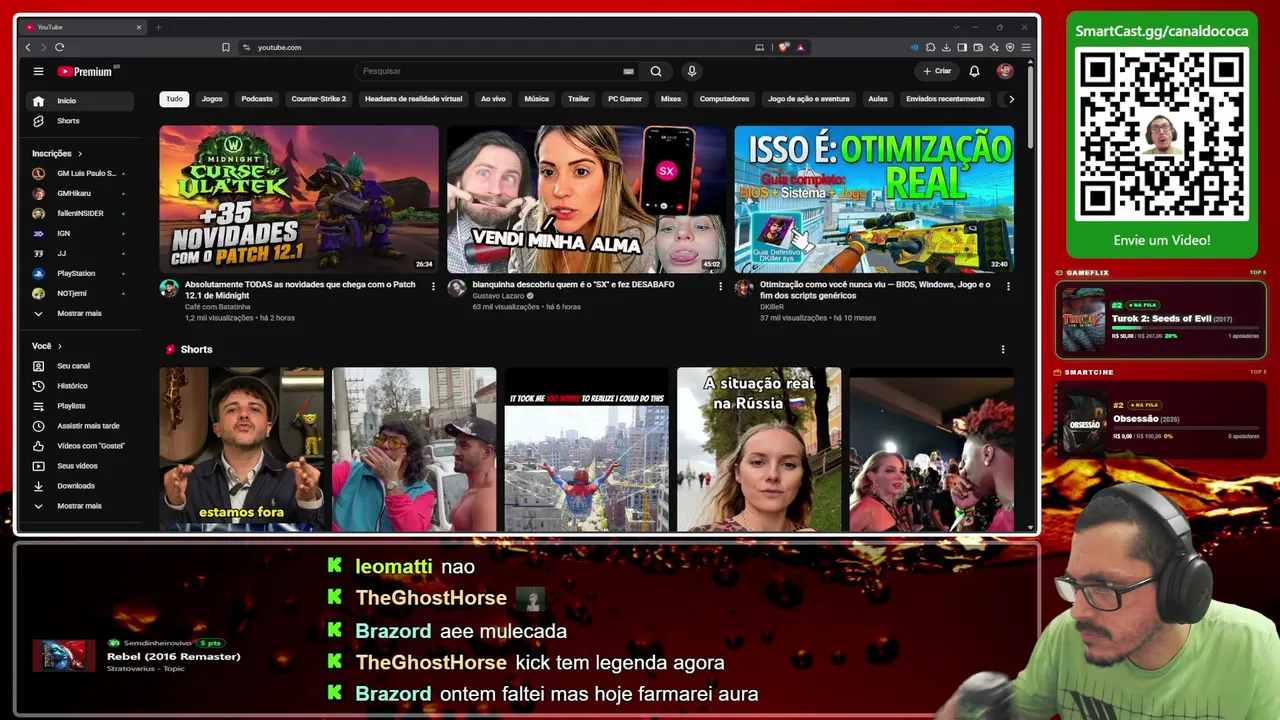This screenshot has width=1280, height=720.
Task: Open Seus vídeos in the sidebar
Action: [80, 466]
